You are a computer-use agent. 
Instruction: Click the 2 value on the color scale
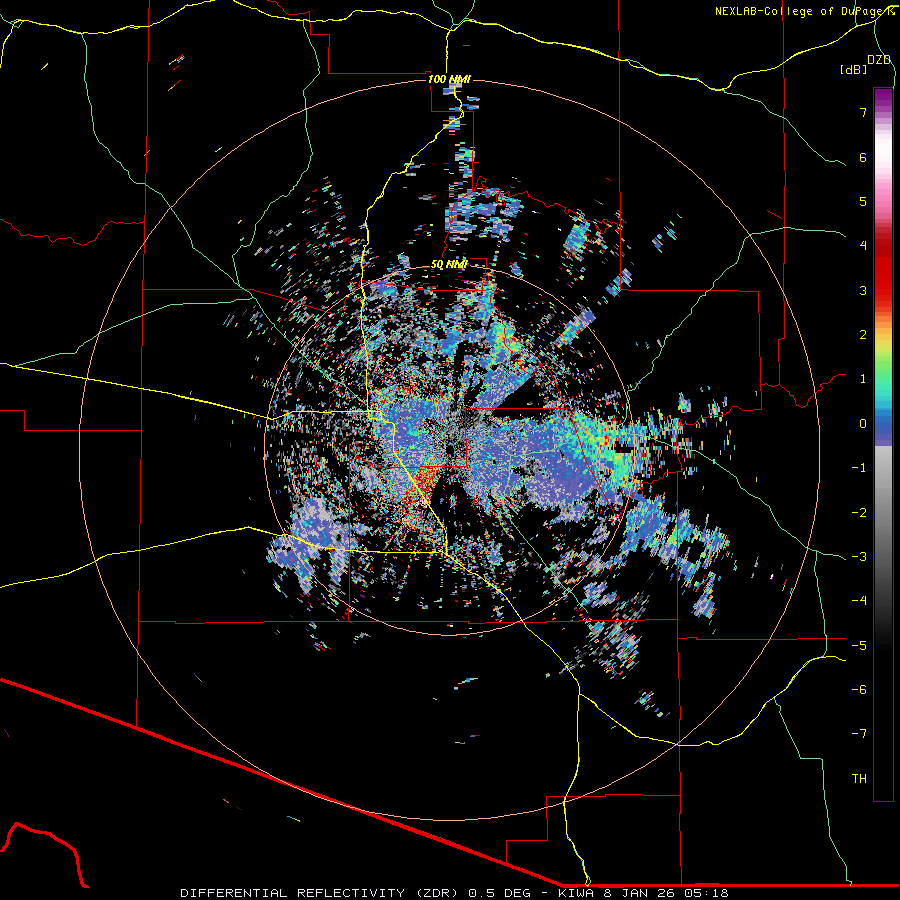[863, 335]
